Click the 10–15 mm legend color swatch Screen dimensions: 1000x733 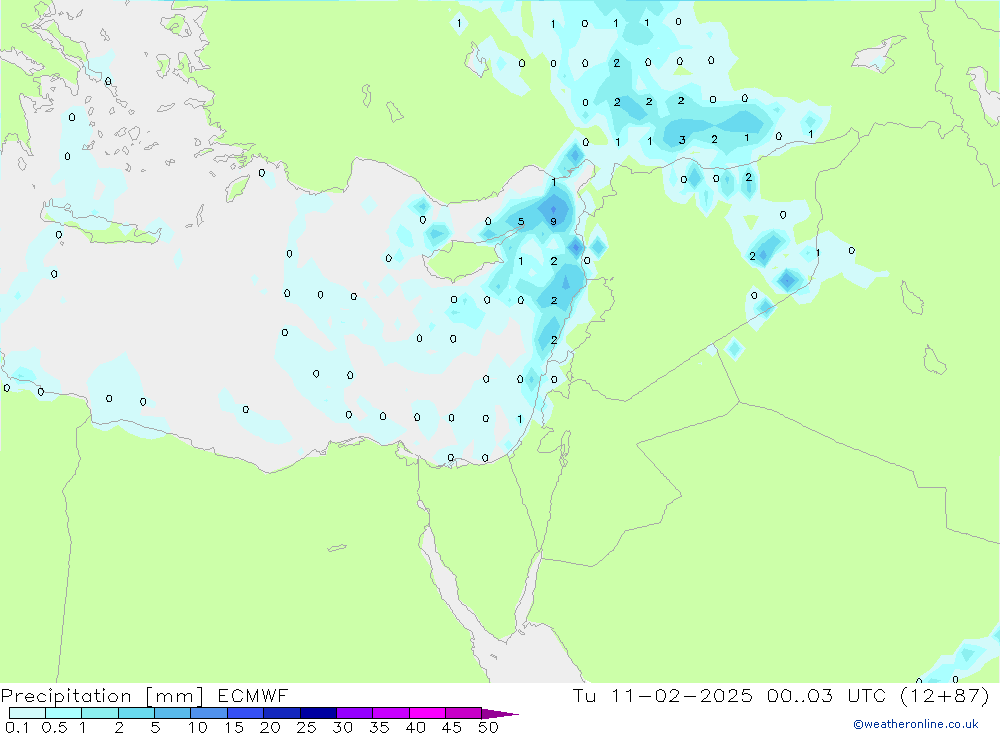point(209,713)
